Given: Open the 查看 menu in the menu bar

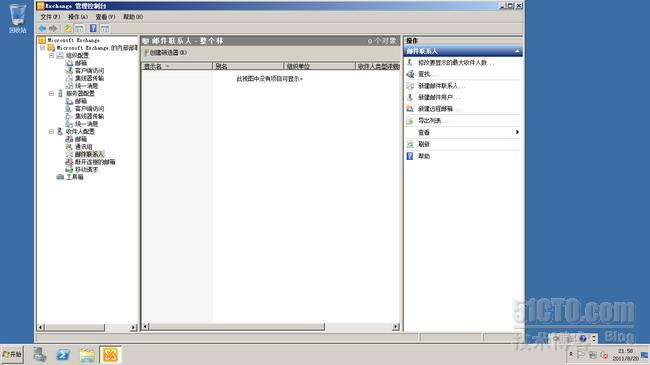Looking at the screenshot, I should point(105,17).
